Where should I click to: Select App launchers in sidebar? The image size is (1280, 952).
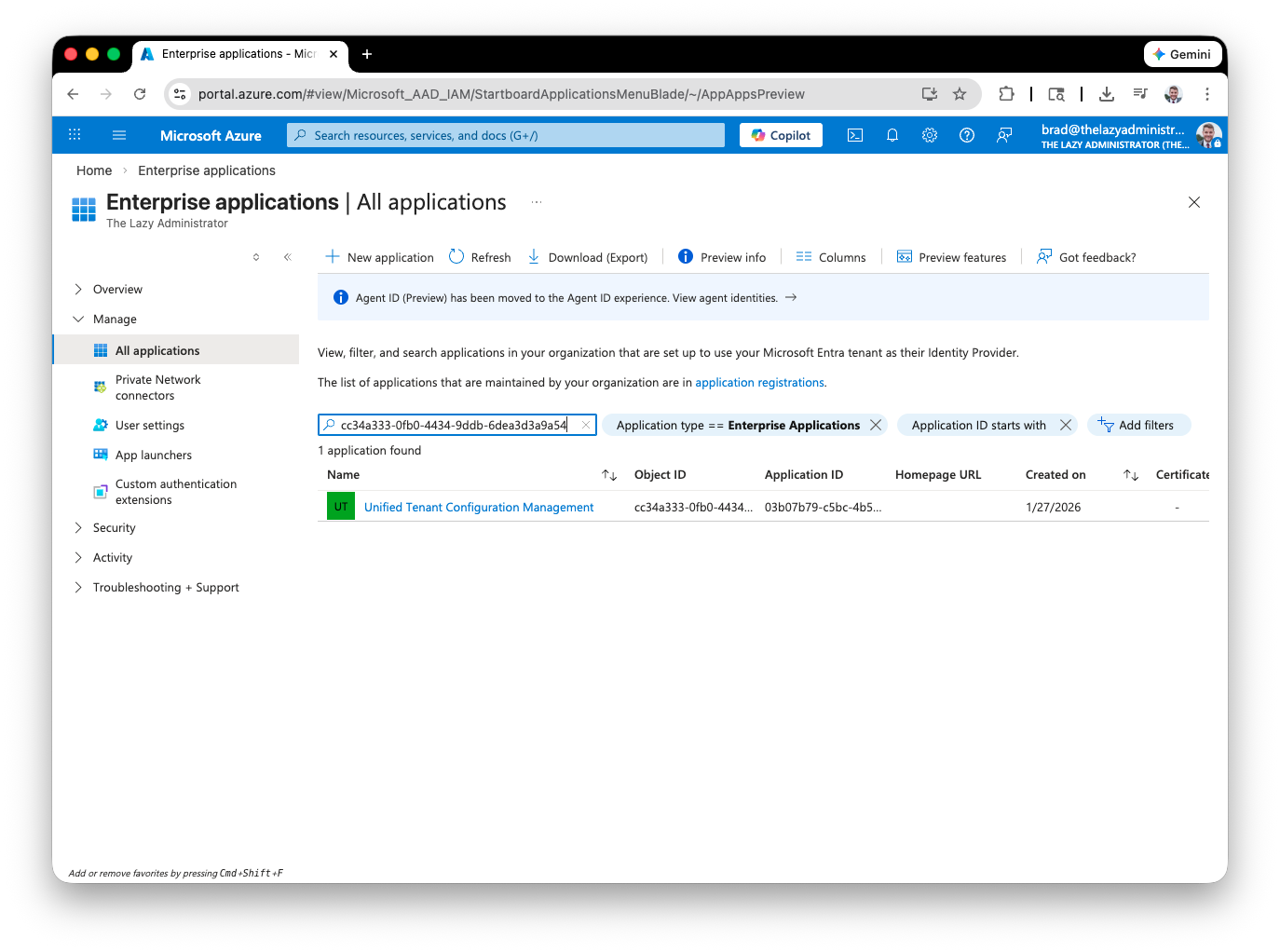(153, 455)
